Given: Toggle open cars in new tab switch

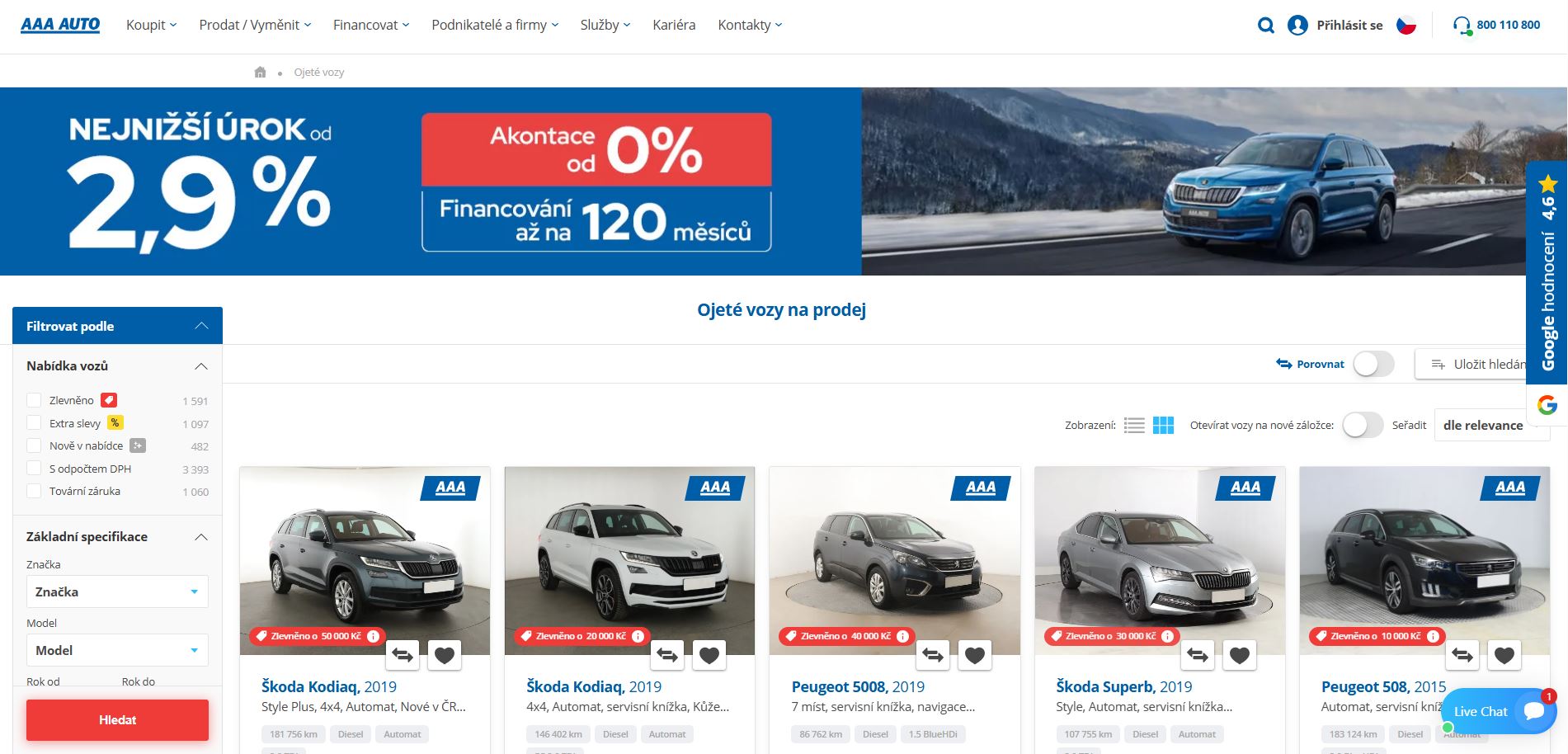Looking at the screenshot, I should point(1363,426).
